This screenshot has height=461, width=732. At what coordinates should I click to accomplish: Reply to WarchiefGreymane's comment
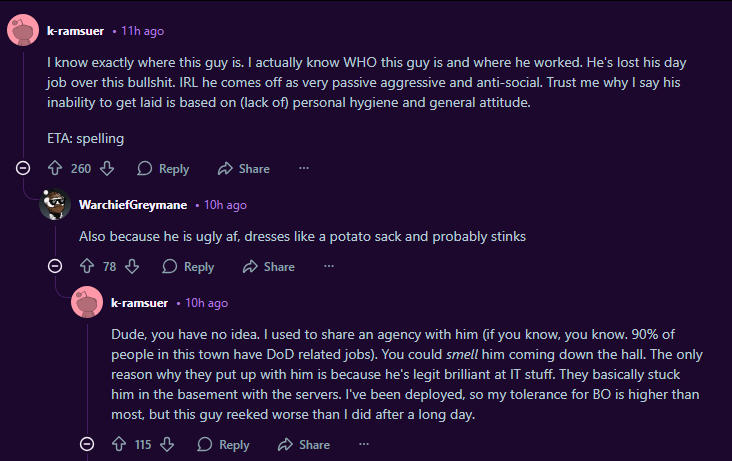click(x=188, y=267)
